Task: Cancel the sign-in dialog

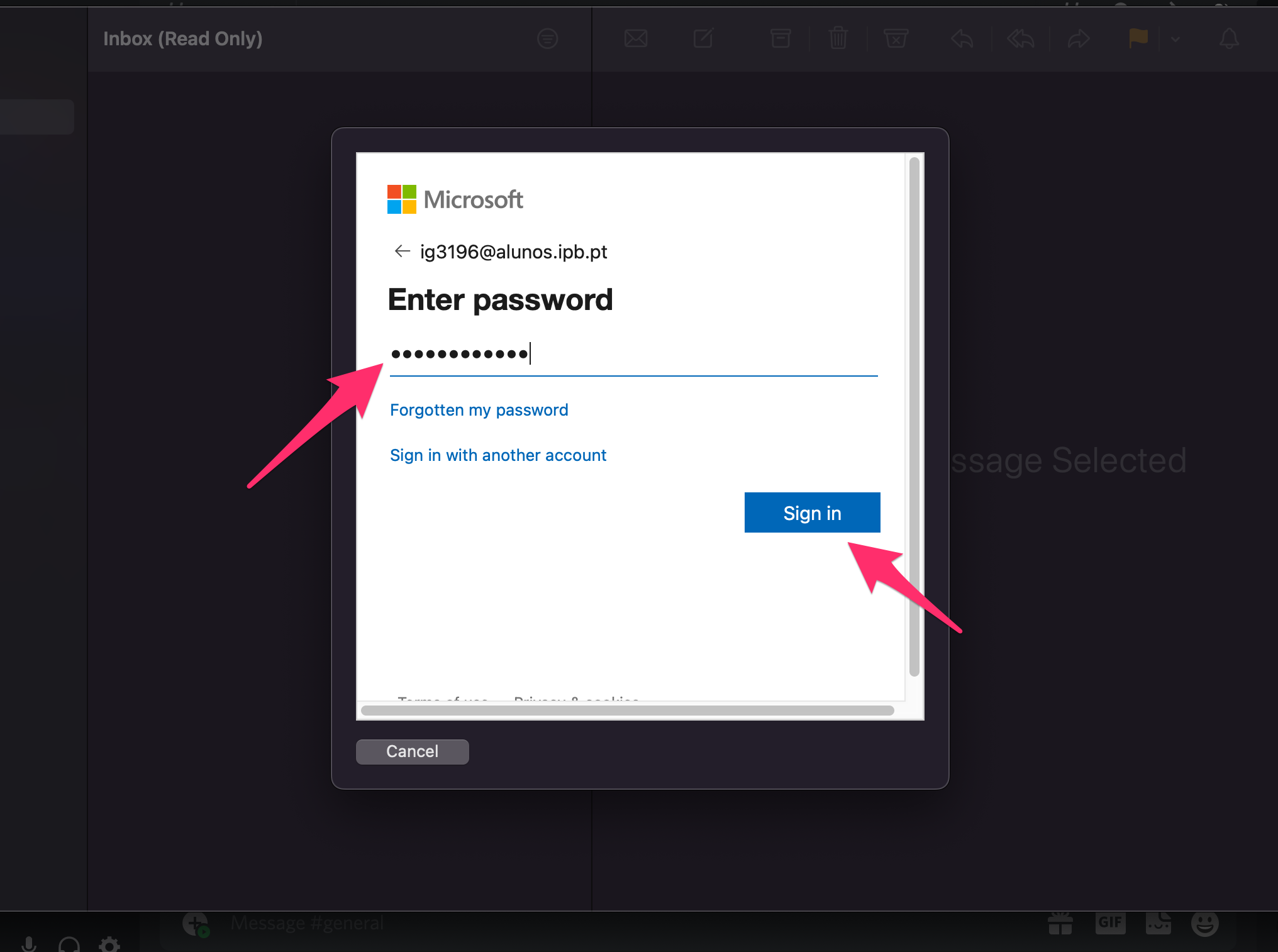Action: click(412, 751)
